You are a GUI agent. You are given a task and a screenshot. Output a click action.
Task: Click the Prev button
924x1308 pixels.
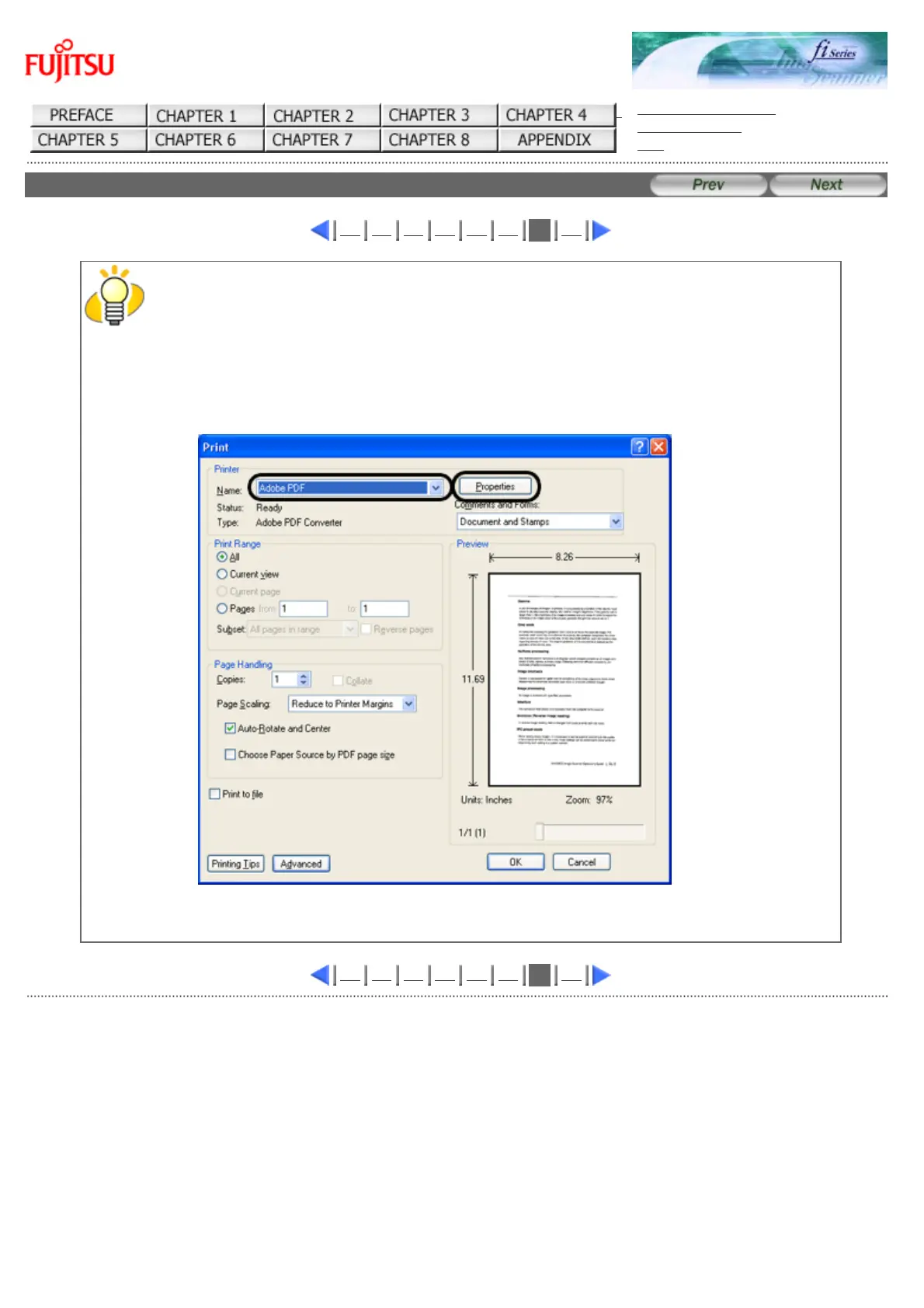[x=708, y=185]
